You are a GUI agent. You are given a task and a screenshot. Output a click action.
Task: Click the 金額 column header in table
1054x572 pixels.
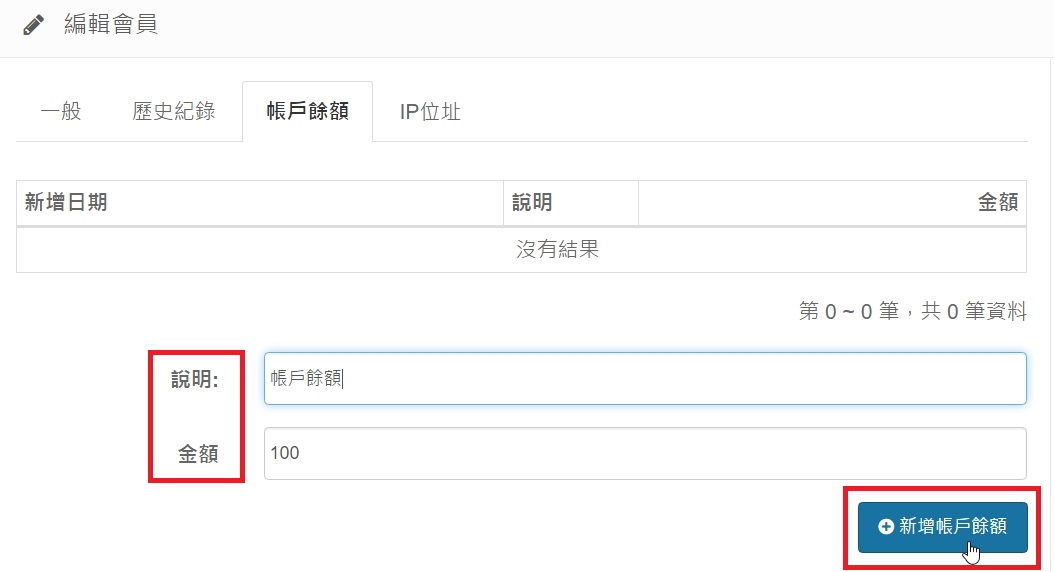(x=997, y=203)
